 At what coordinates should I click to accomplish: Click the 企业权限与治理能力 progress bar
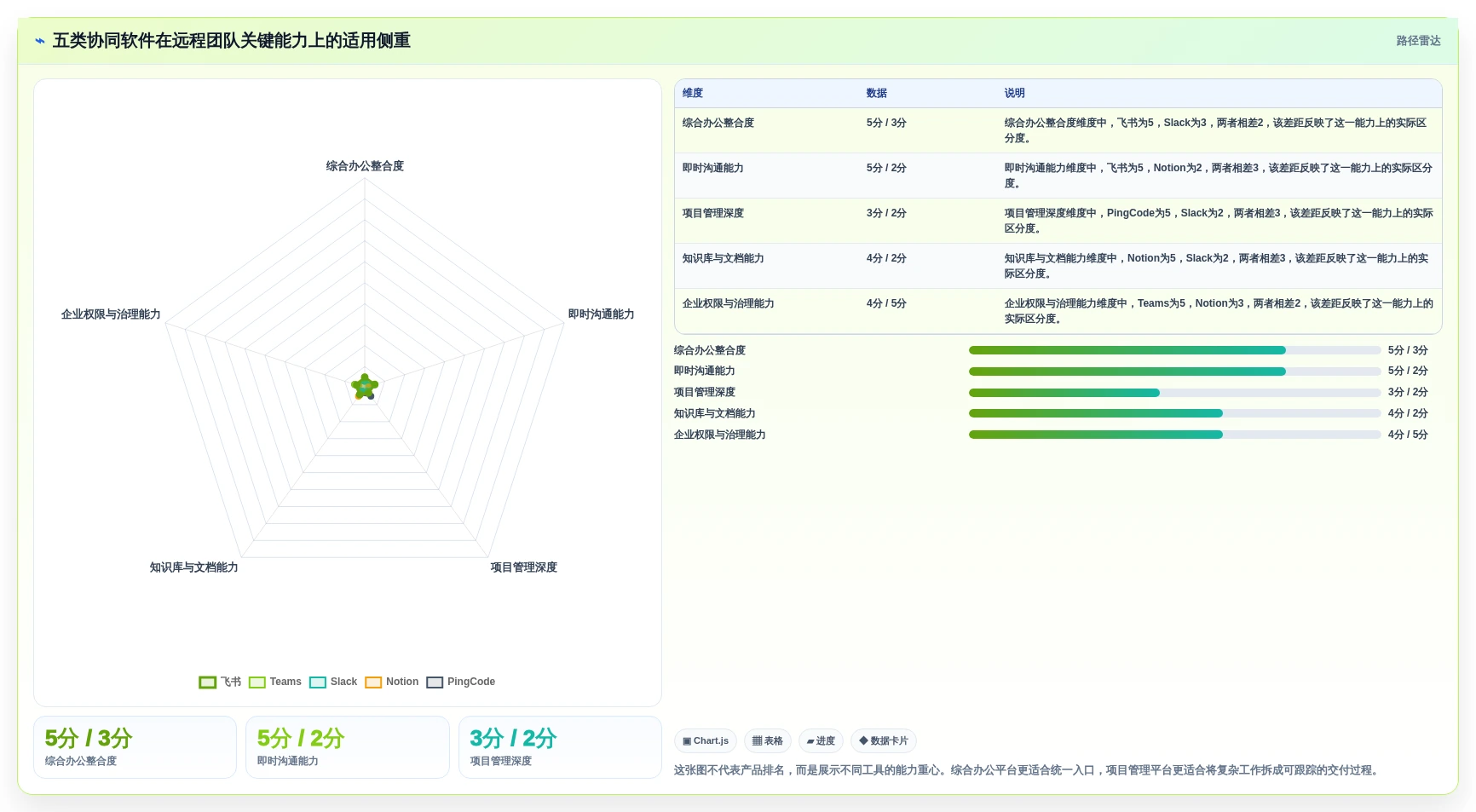coord(1174,435)
